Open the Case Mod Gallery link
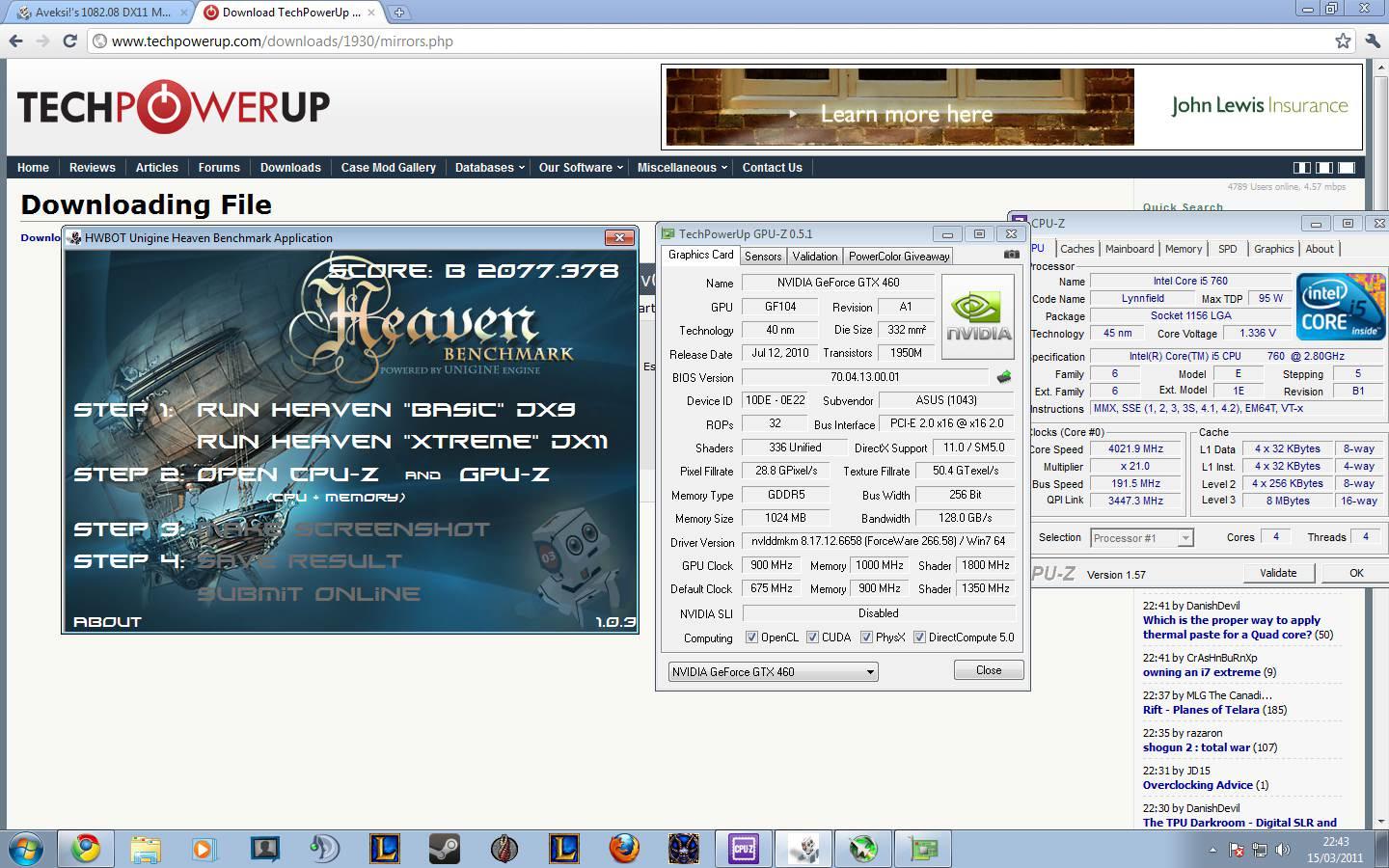Screen dimensions: 1389x868 coord(389,168)
